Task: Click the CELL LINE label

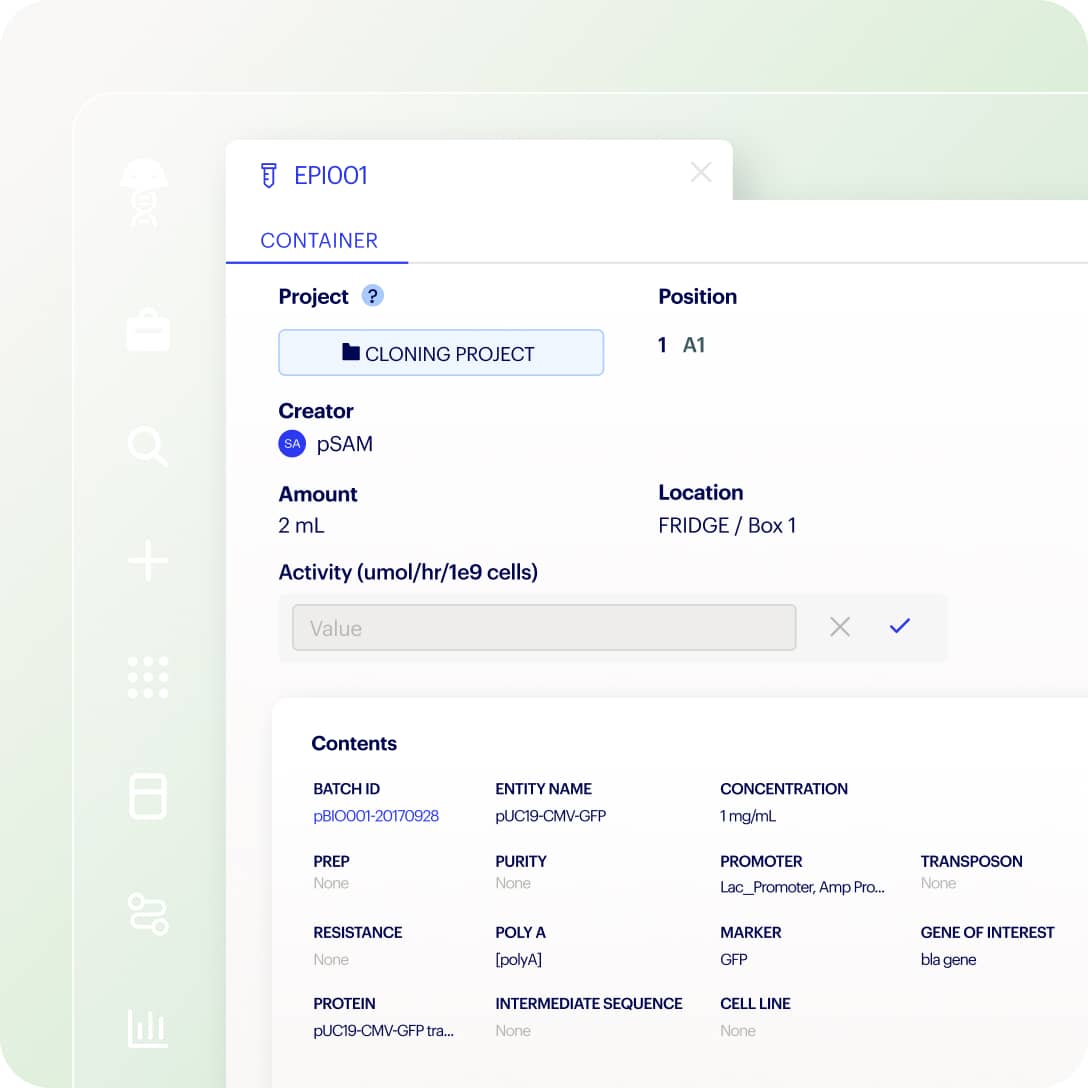Action: pos(755,1003)
